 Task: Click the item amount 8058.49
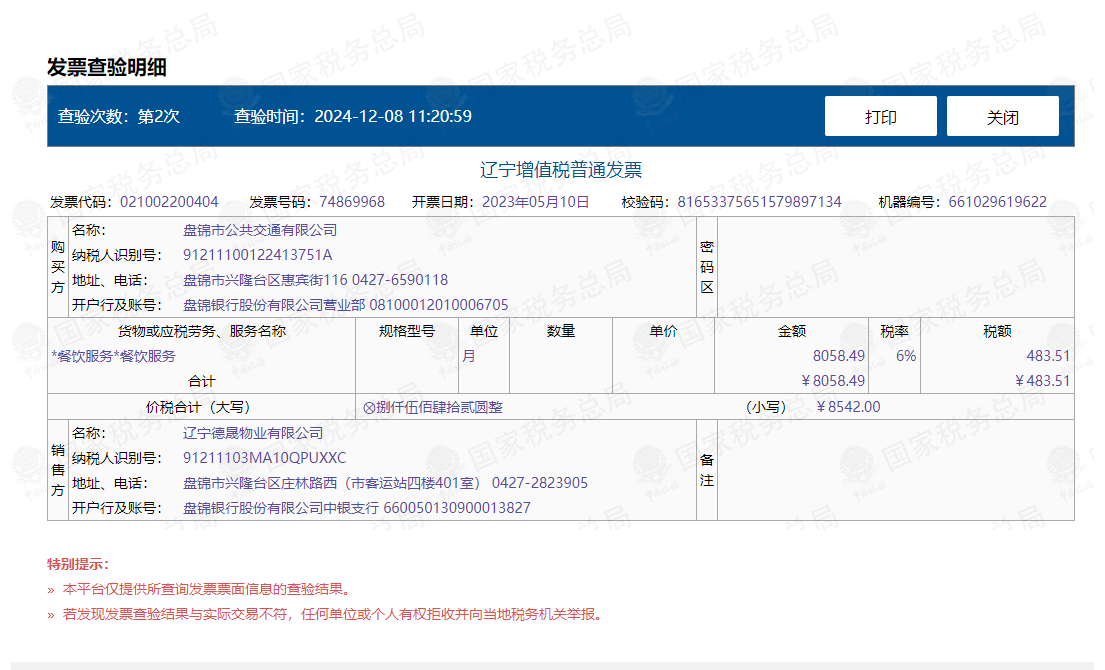(839, 356)
